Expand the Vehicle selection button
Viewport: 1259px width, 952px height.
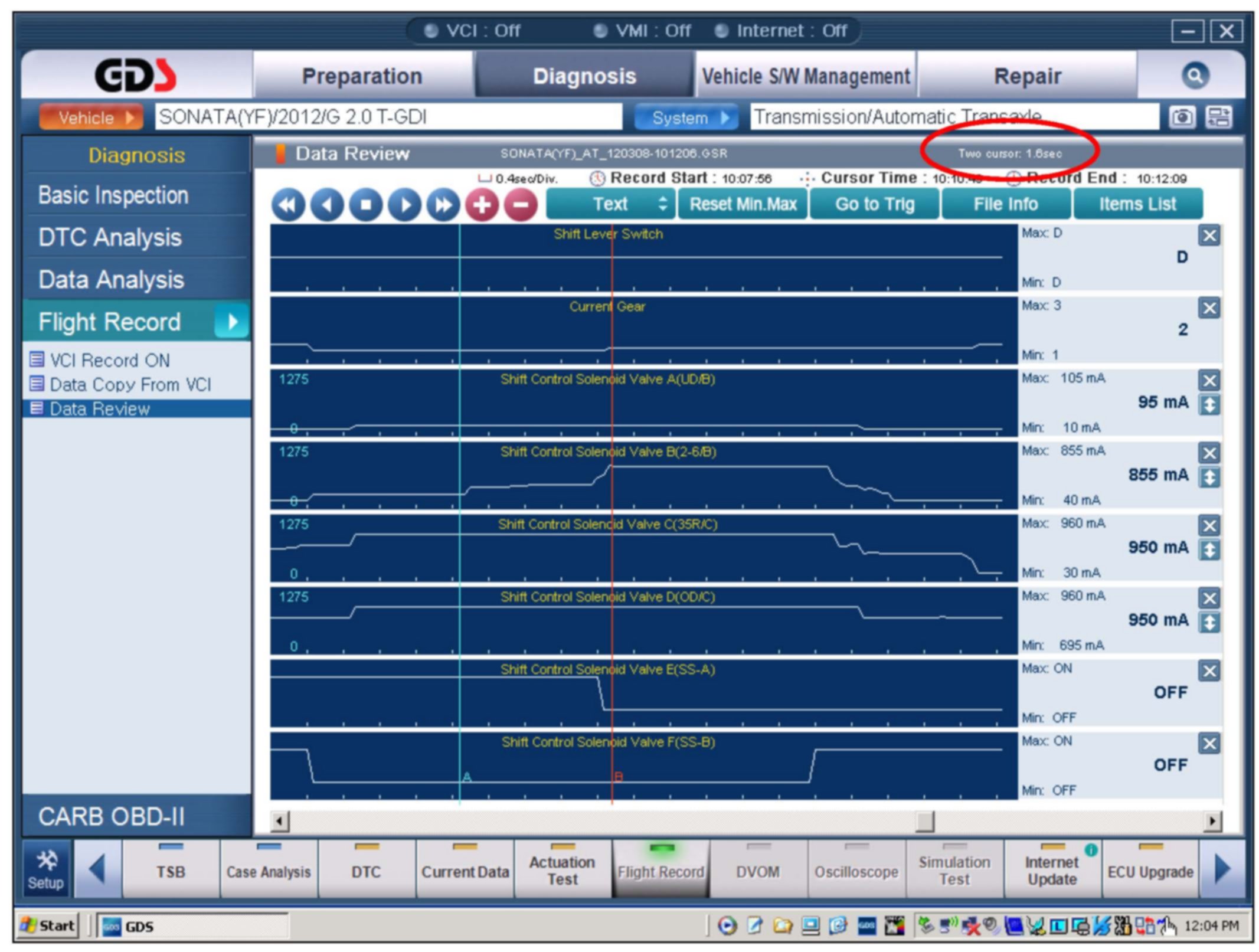91,117
